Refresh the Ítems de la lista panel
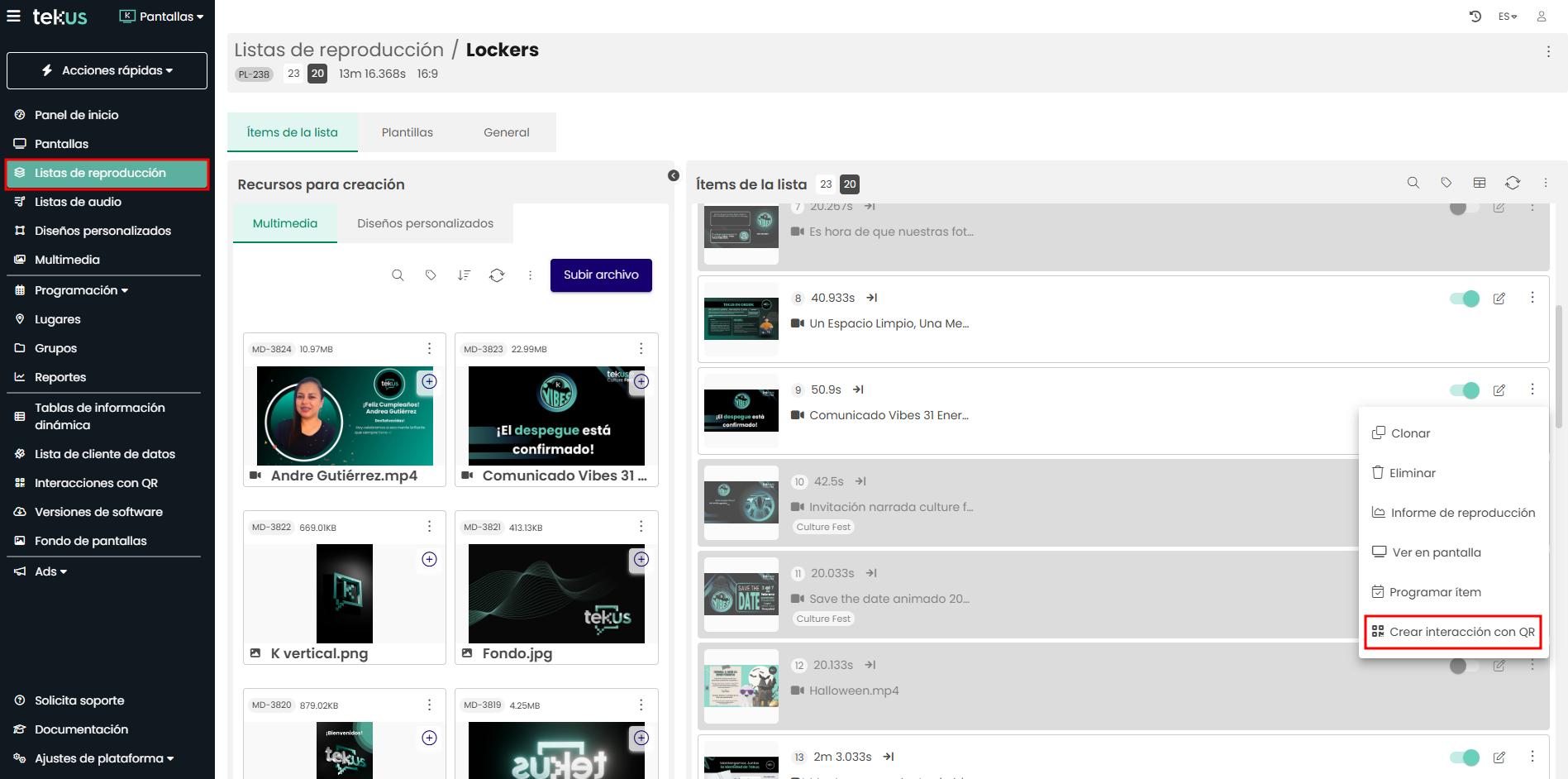 pyautogui.click(x=1513, y=183)
